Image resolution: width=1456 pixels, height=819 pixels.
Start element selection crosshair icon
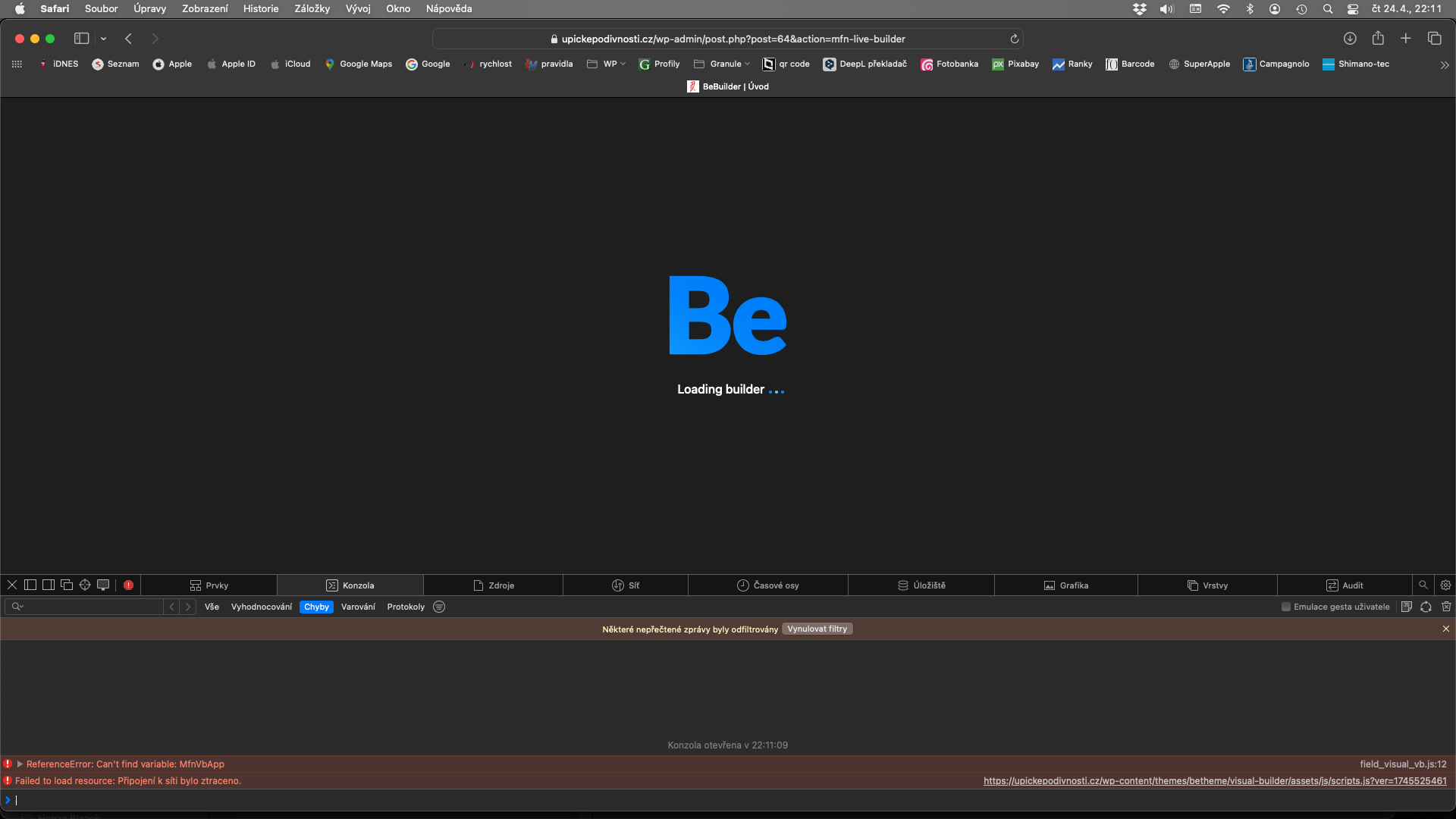85,585
